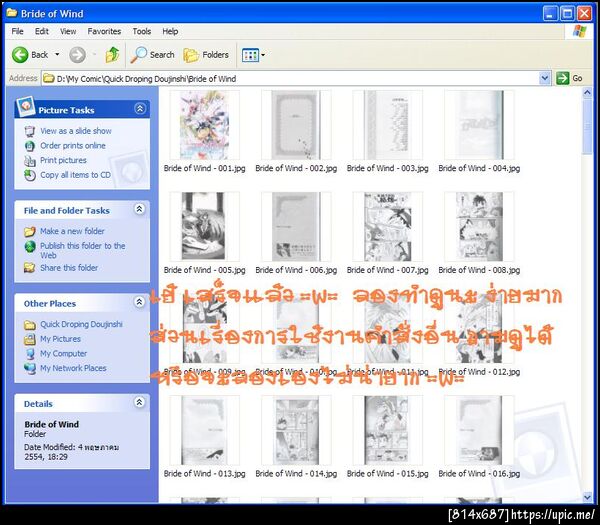Screen dimensions: 600x525
Task: Click the Share this folder icon
Action: (x=30, y=267)
